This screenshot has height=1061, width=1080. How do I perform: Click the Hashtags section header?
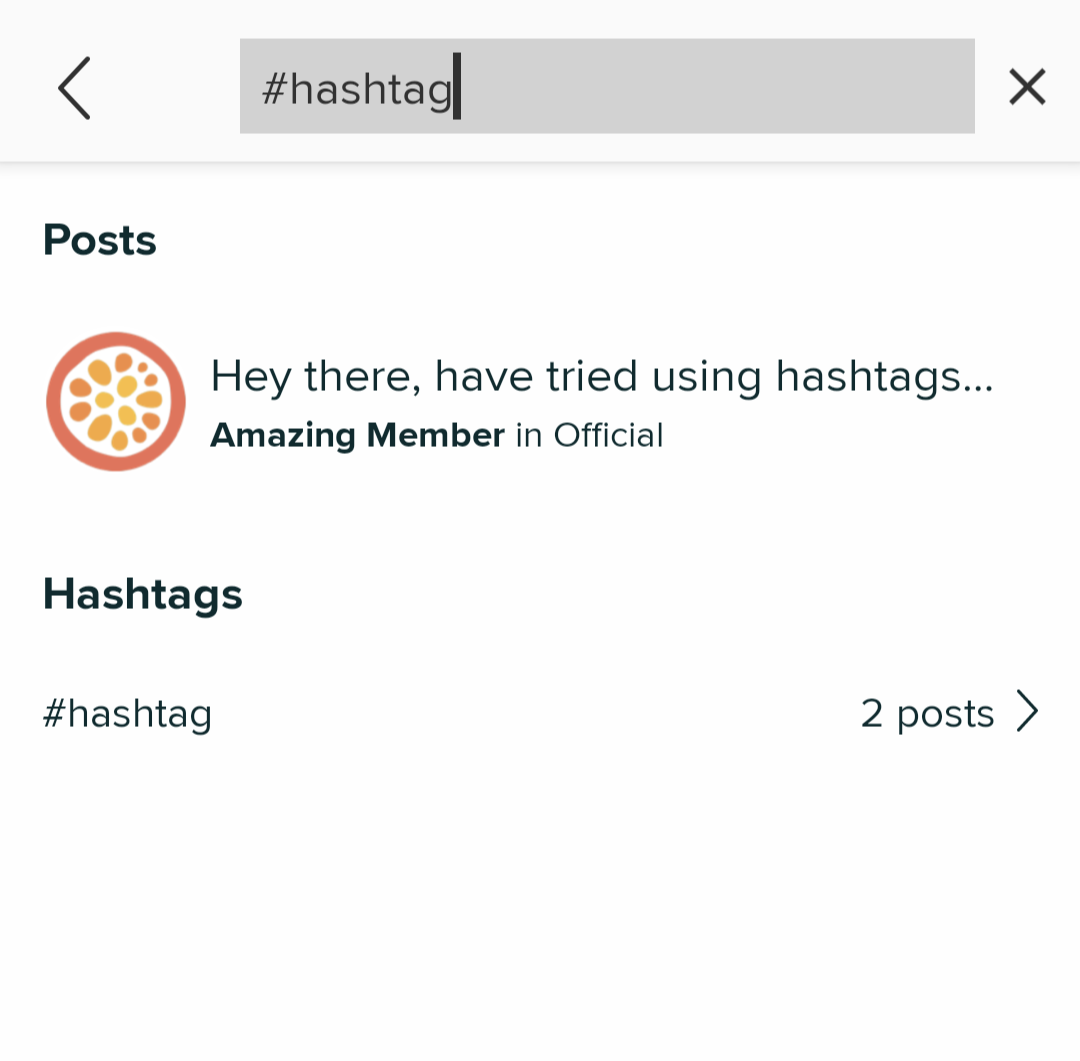click(142, 593)
